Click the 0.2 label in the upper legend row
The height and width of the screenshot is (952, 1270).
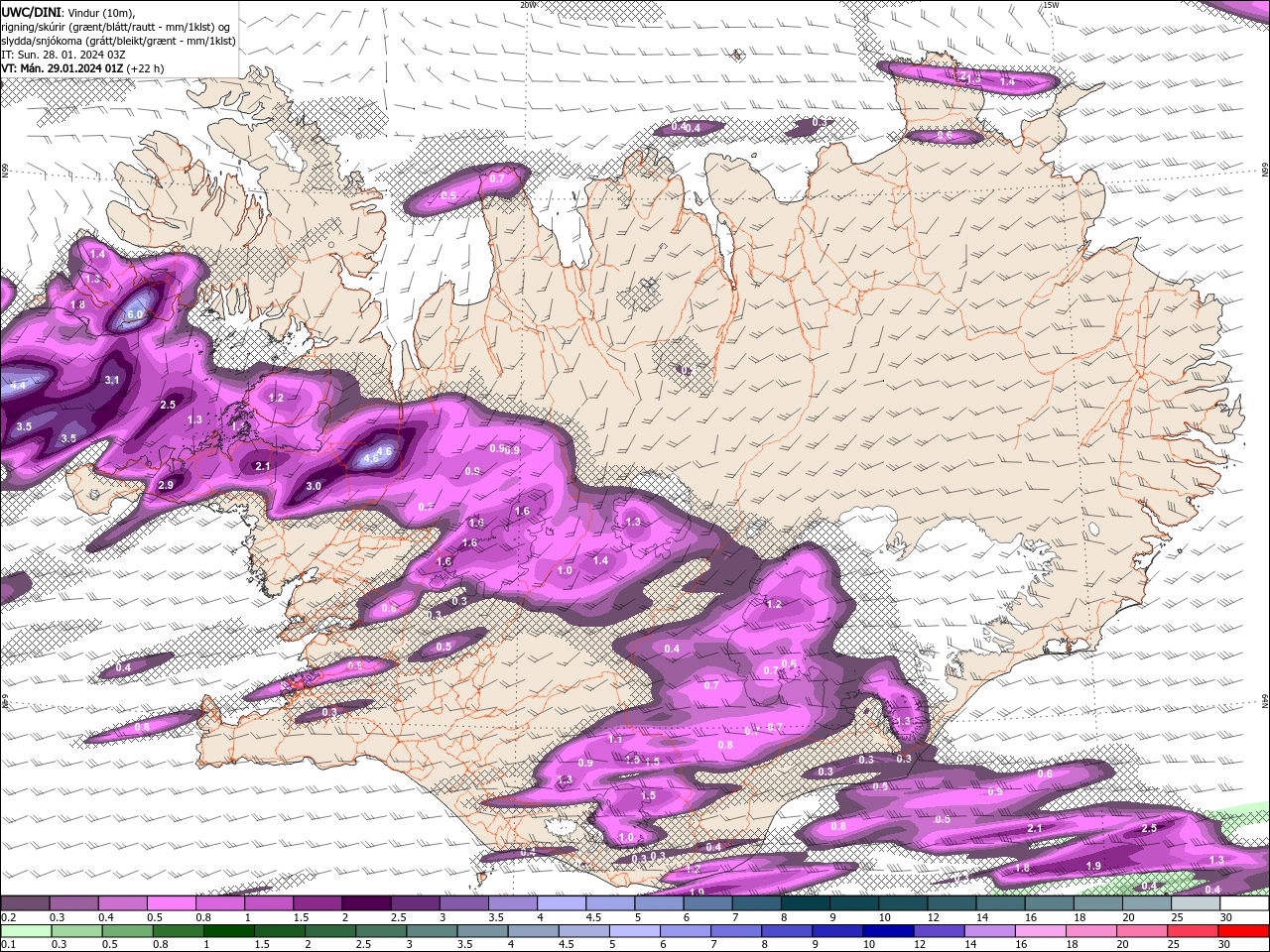click(9, 916)
